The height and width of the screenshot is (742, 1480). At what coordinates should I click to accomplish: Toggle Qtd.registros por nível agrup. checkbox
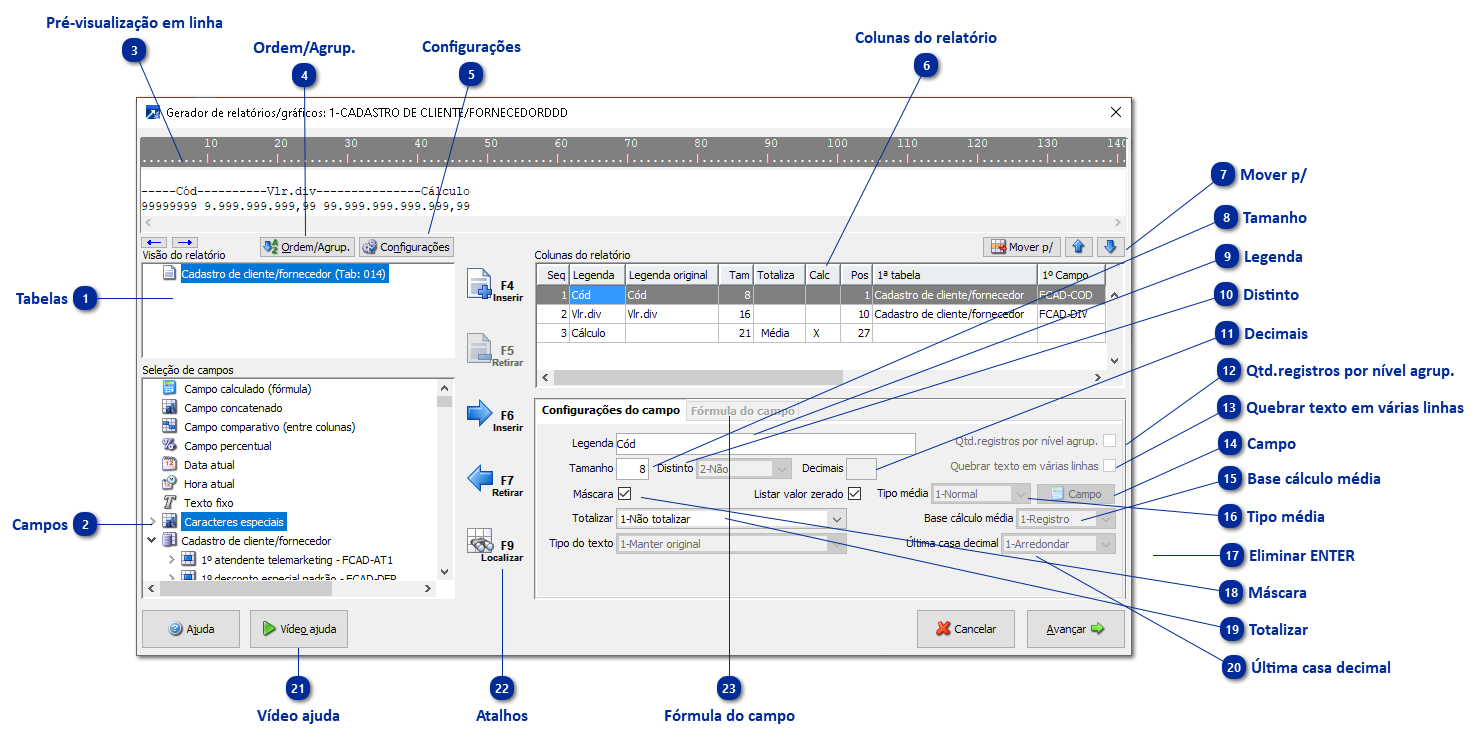(x=1110, y=441)
